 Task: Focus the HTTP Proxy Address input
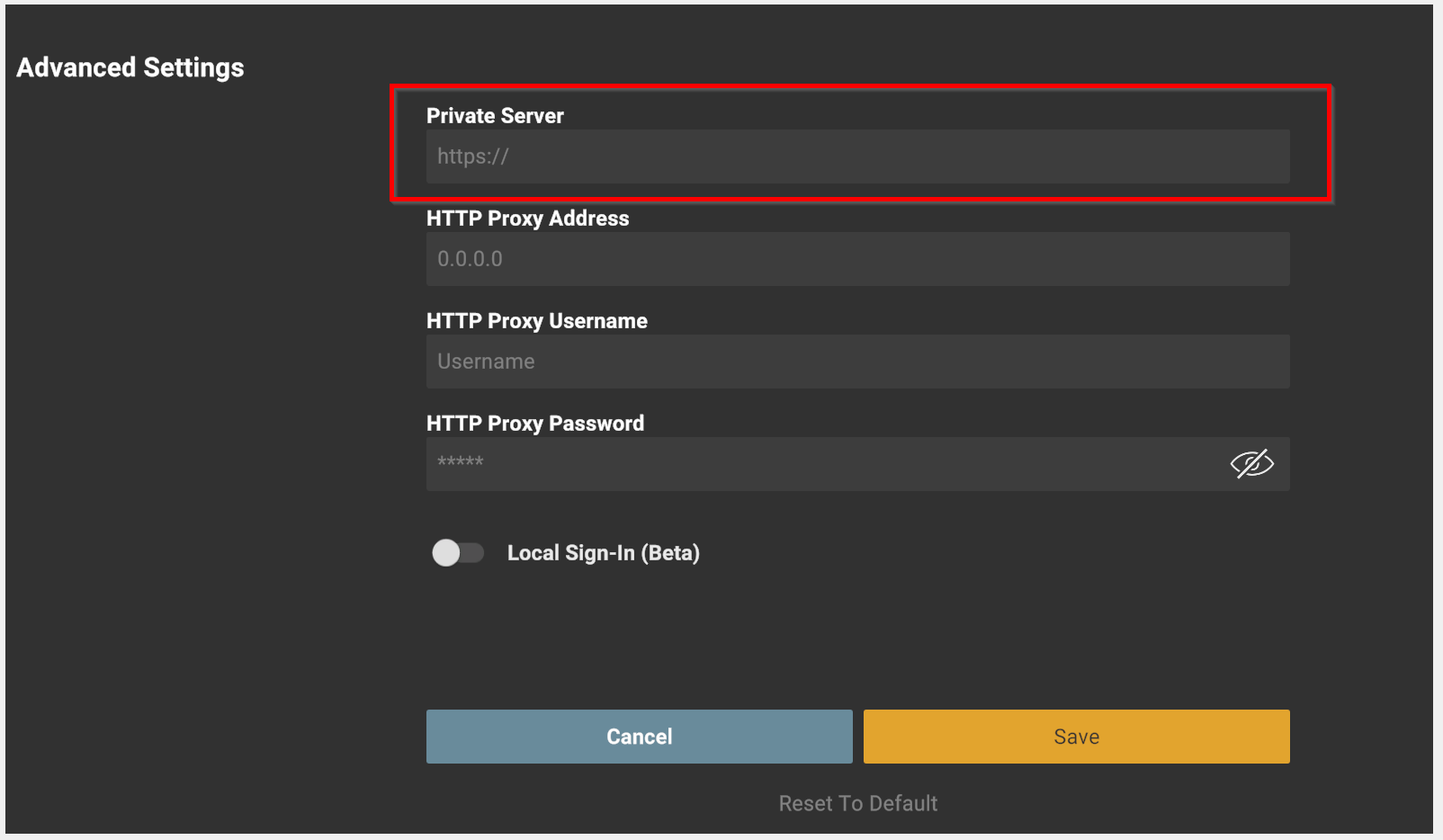click(x=856, y=259)
